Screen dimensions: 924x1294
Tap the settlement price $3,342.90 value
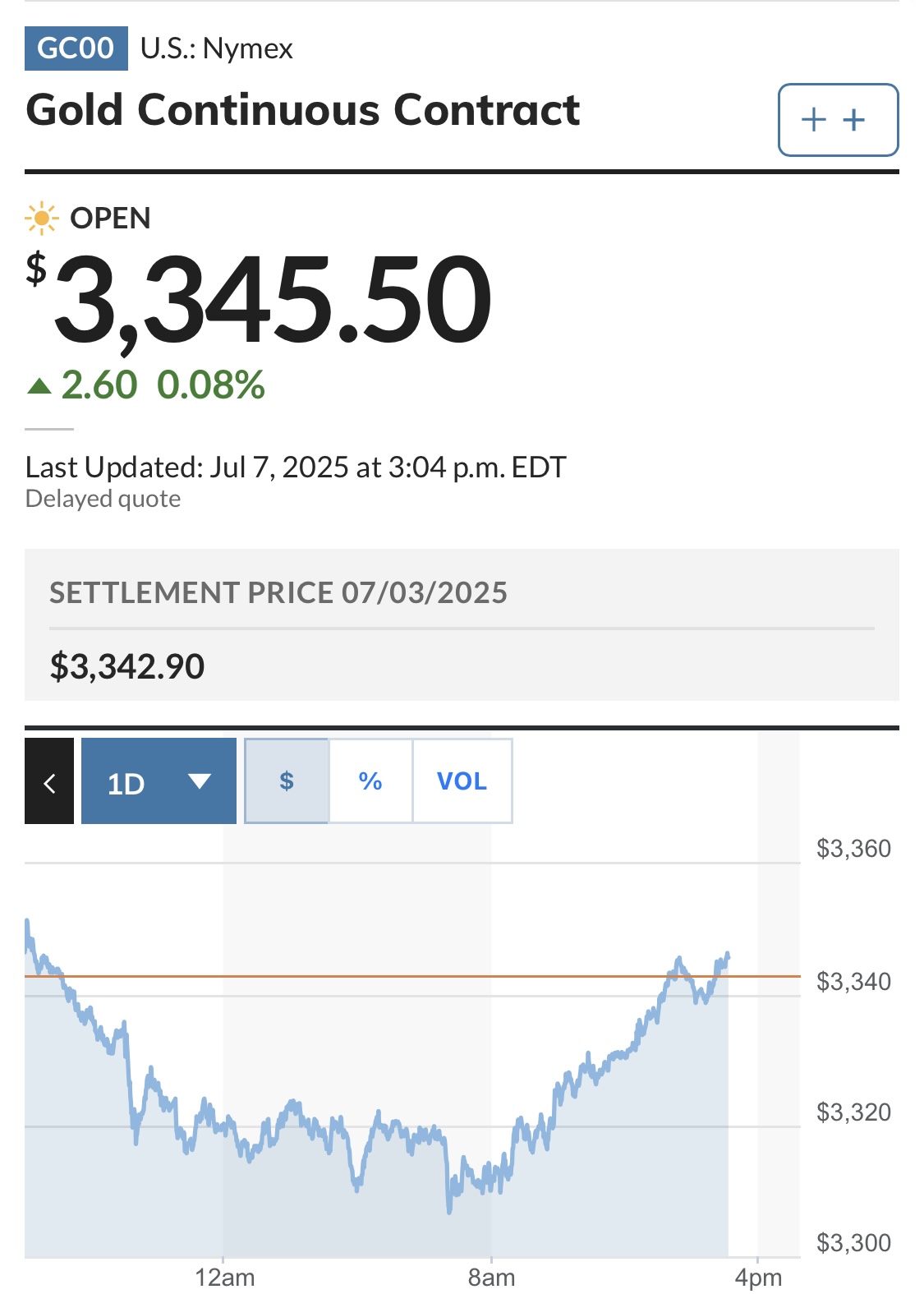pyautogui.click(x=127, y=666)
